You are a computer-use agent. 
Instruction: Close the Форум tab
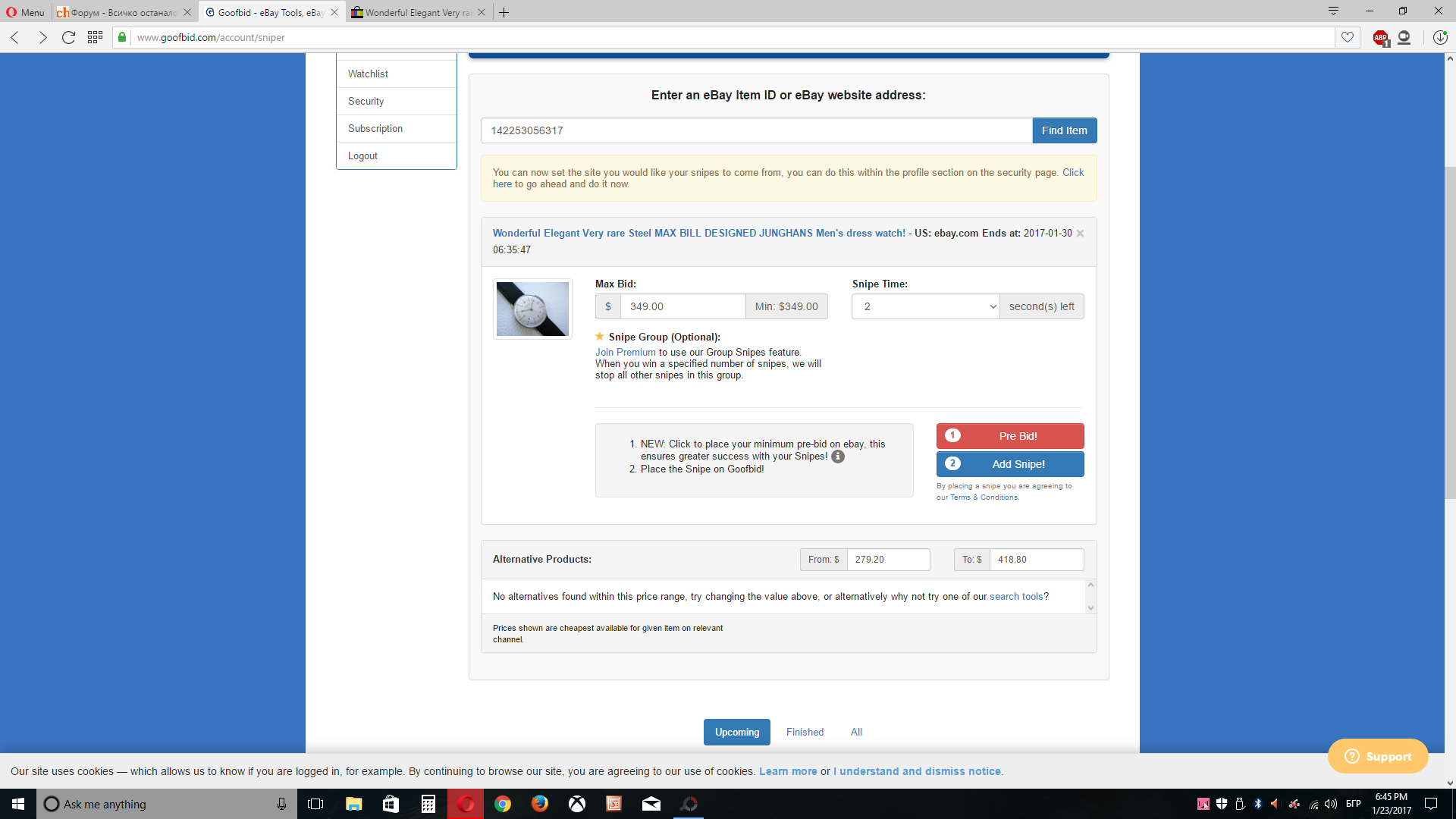187,12
